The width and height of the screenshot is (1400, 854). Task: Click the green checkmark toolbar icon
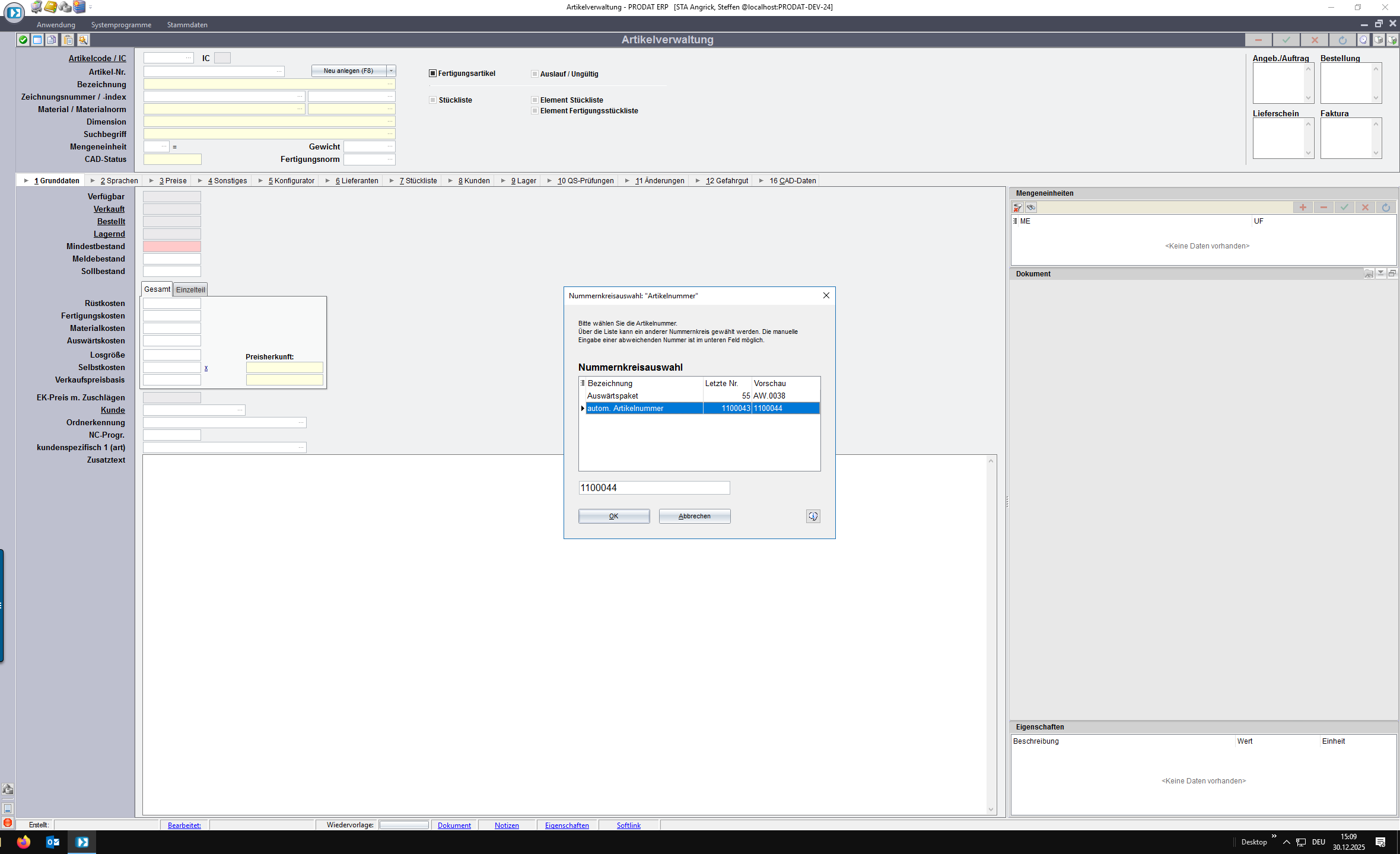pyautogui.click(x=23, y=40)
